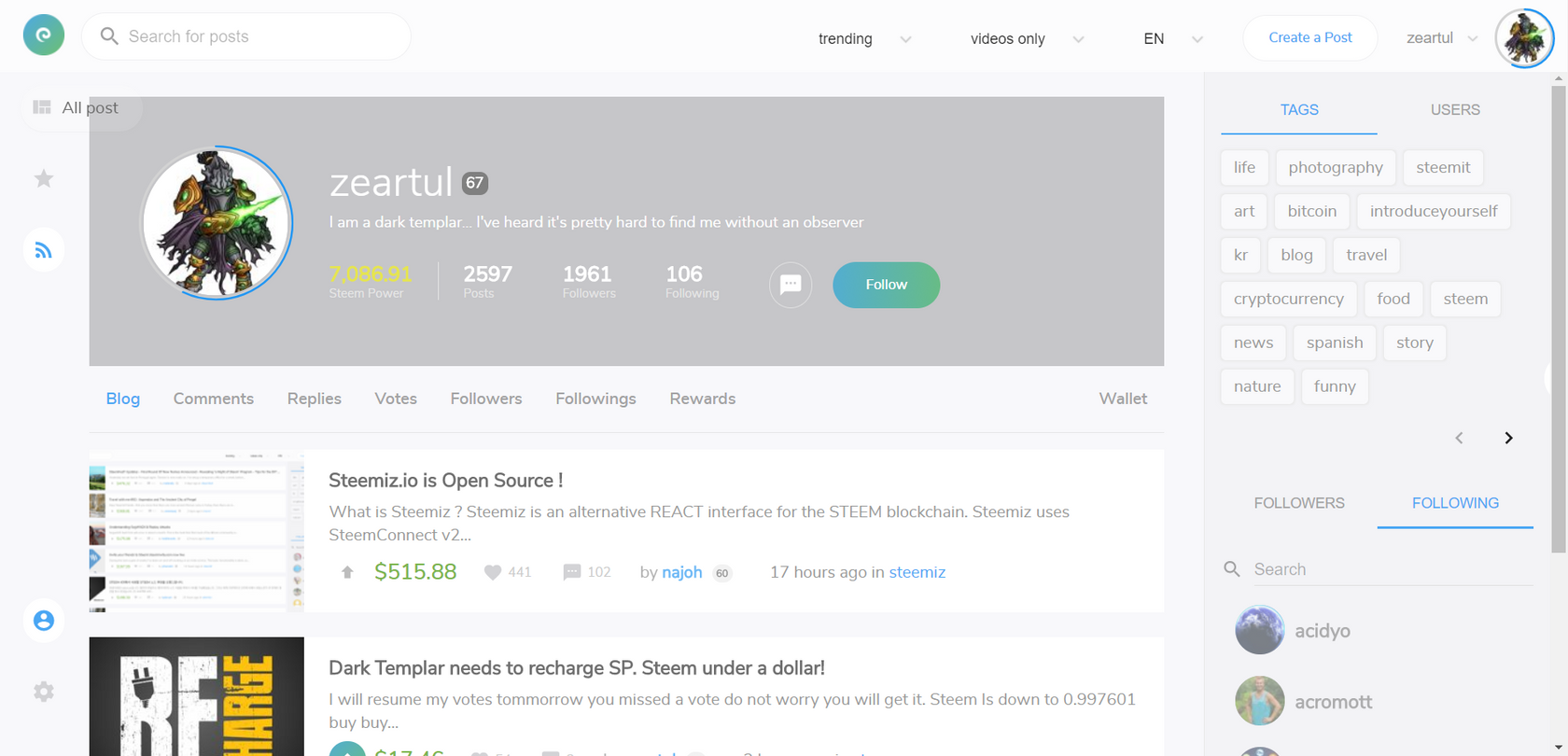Click the page vertical scrollbar

1559,317
